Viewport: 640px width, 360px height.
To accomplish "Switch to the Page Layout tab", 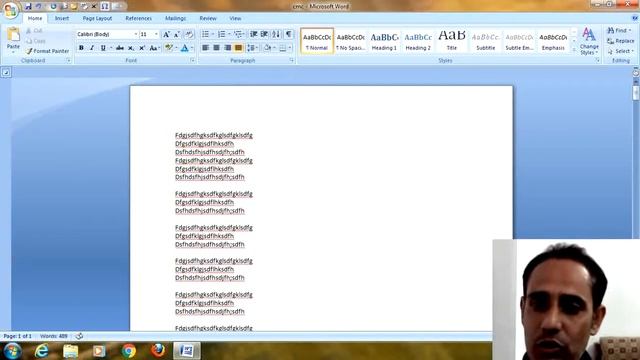I will click(97, 18).
